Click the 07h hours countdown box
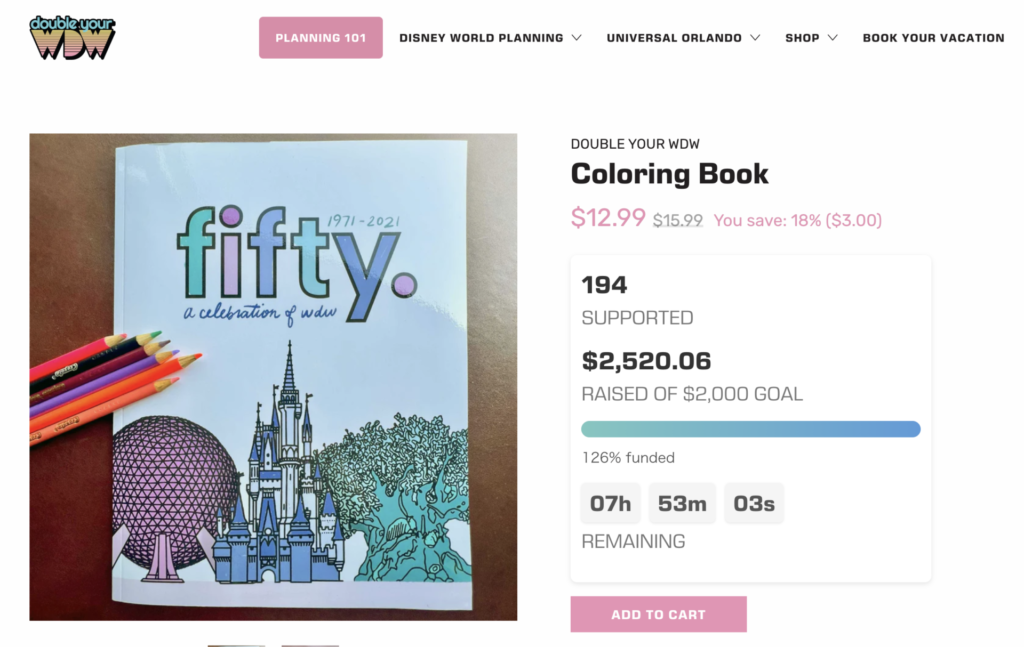This screenshot has height=647, width=1024. click(610, 504)
